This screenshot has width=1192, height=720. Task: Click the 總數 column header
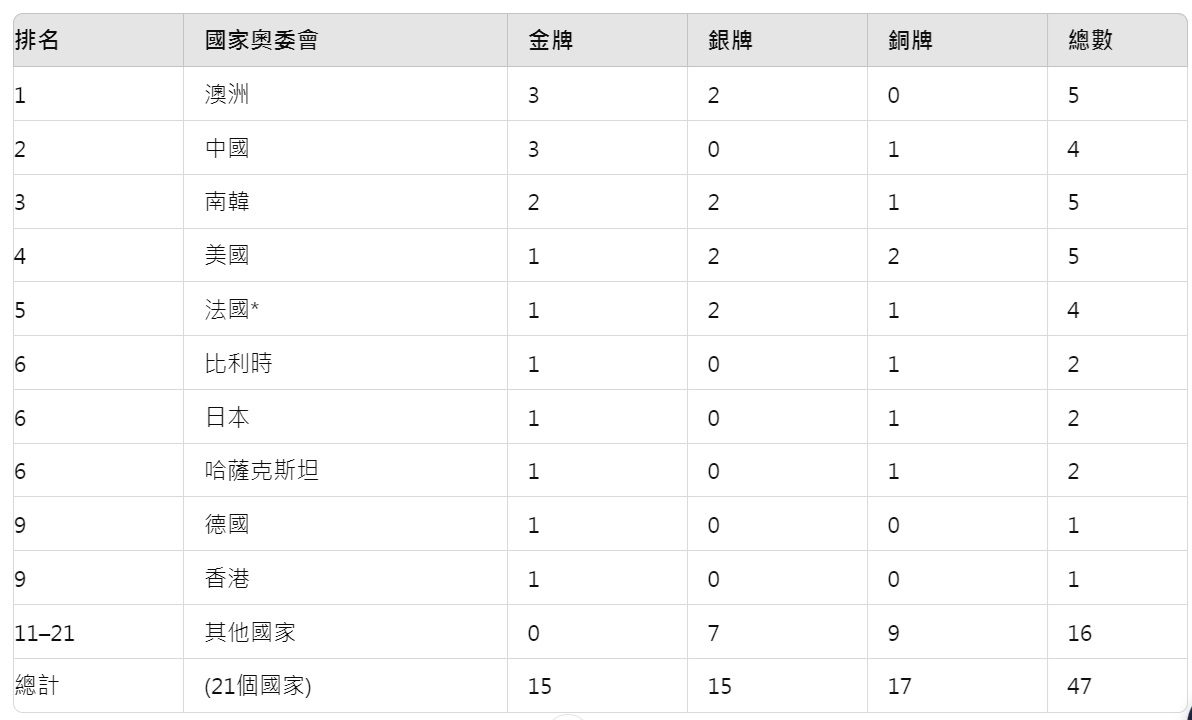1090,41
